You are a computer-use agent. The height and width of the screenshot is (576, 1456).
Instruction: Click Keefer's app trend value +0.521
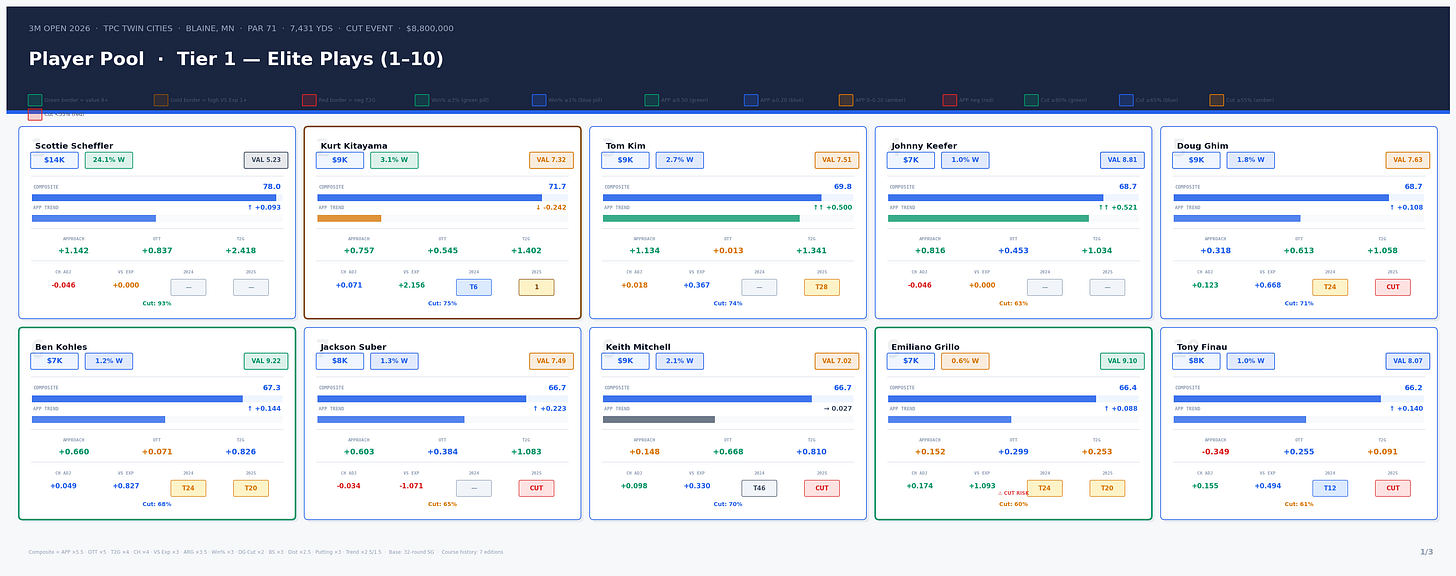click(x=1119, y=208)
